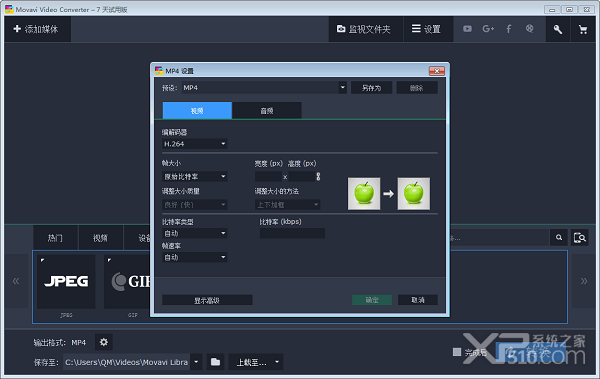This screenshot has height=379, width=600.
Task: Switch to the 热门 popular tab
Action: pos(55,238)
